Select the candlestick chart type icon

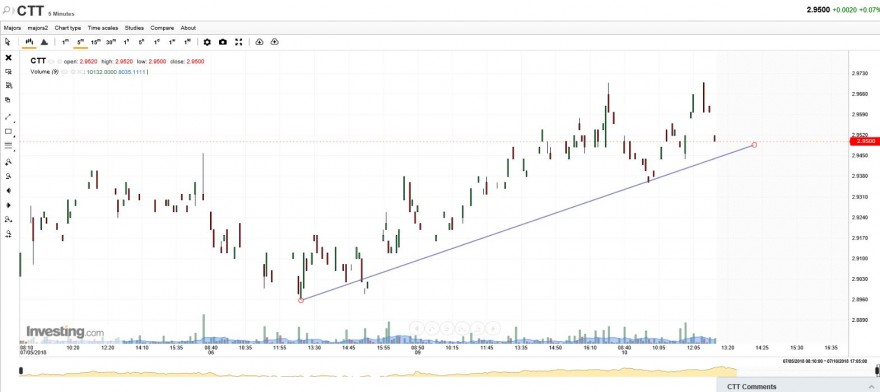point(29,42)
